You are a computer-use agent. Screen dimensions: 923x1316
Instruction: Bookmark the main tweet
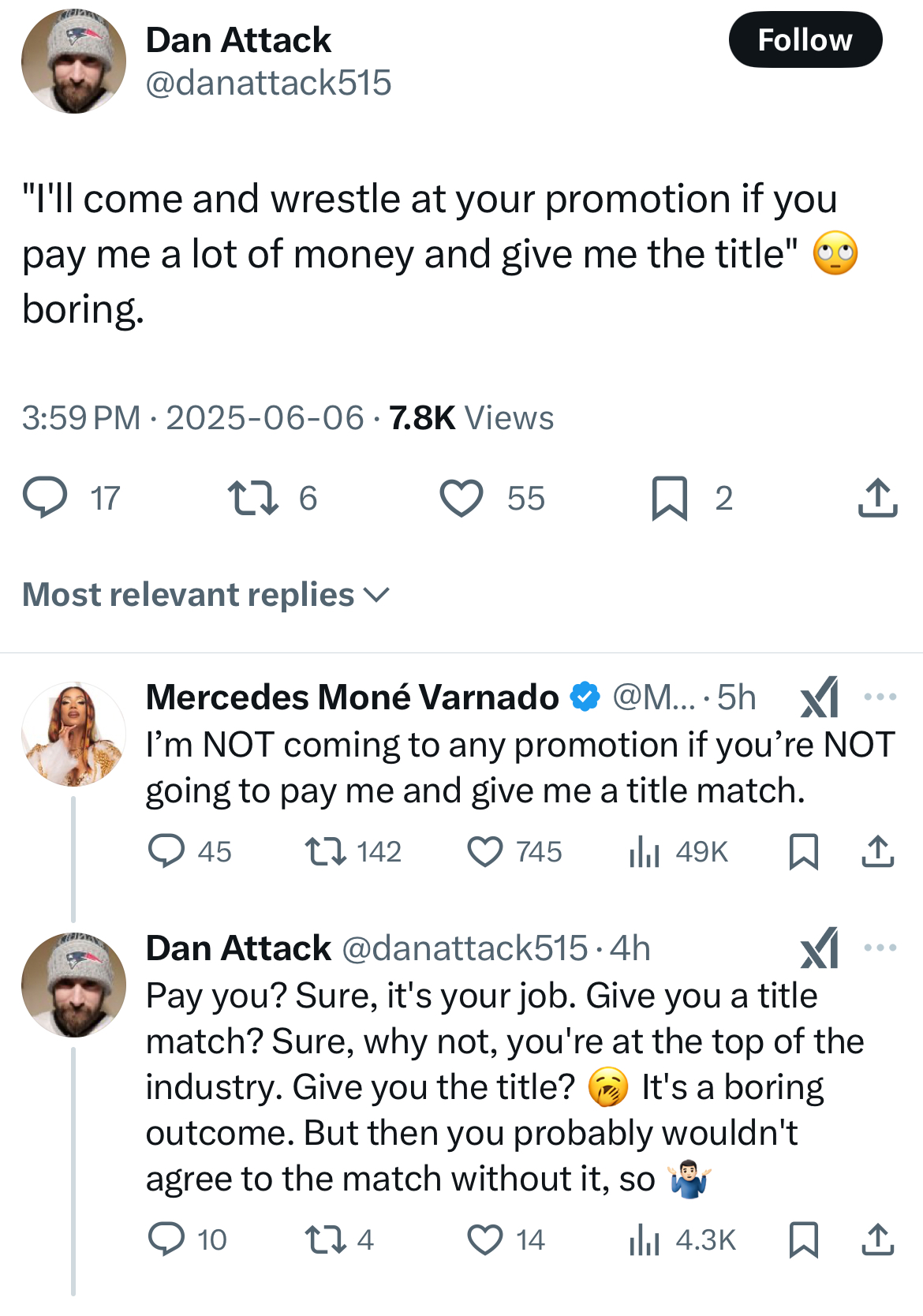669,498
